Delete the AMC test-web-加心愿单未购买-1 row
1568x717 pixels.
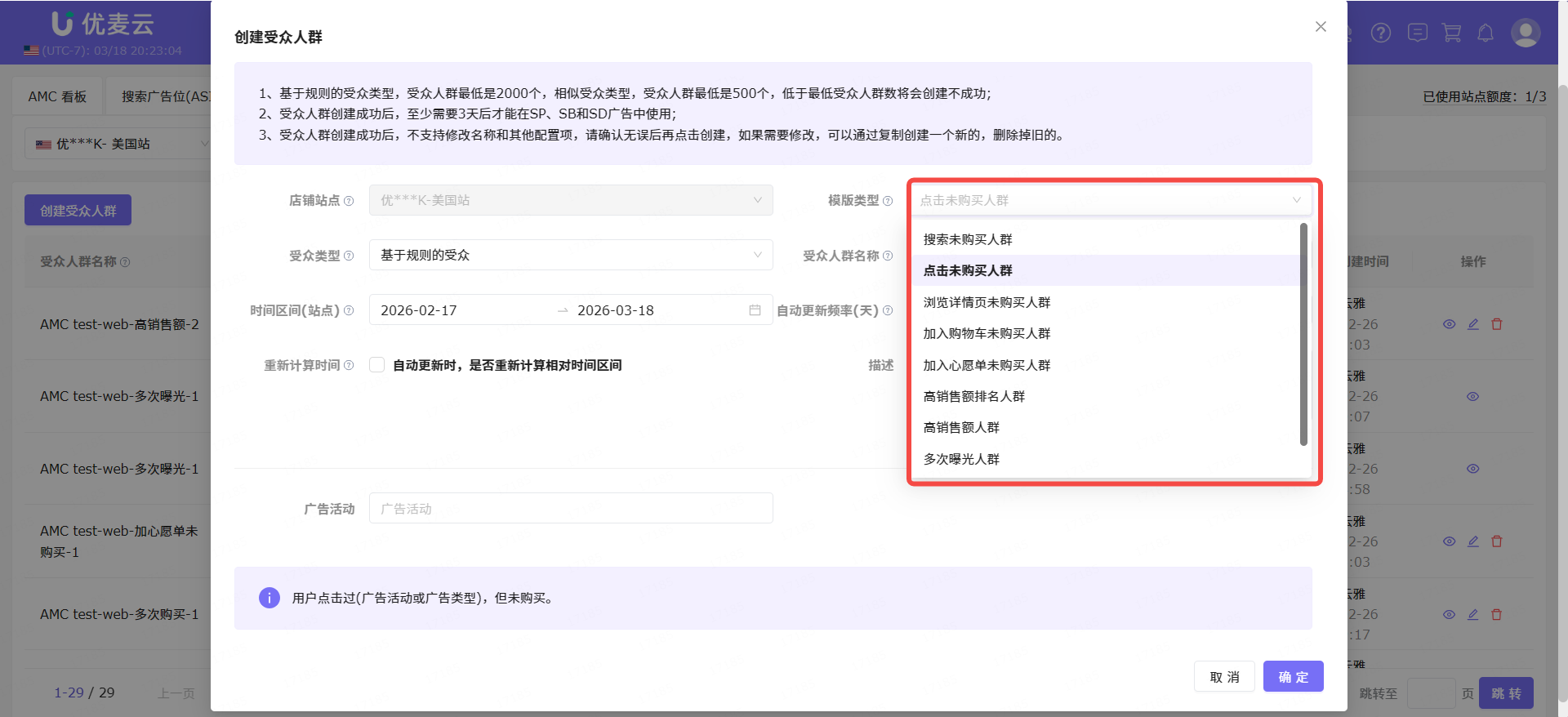(x=1497, y=541)
